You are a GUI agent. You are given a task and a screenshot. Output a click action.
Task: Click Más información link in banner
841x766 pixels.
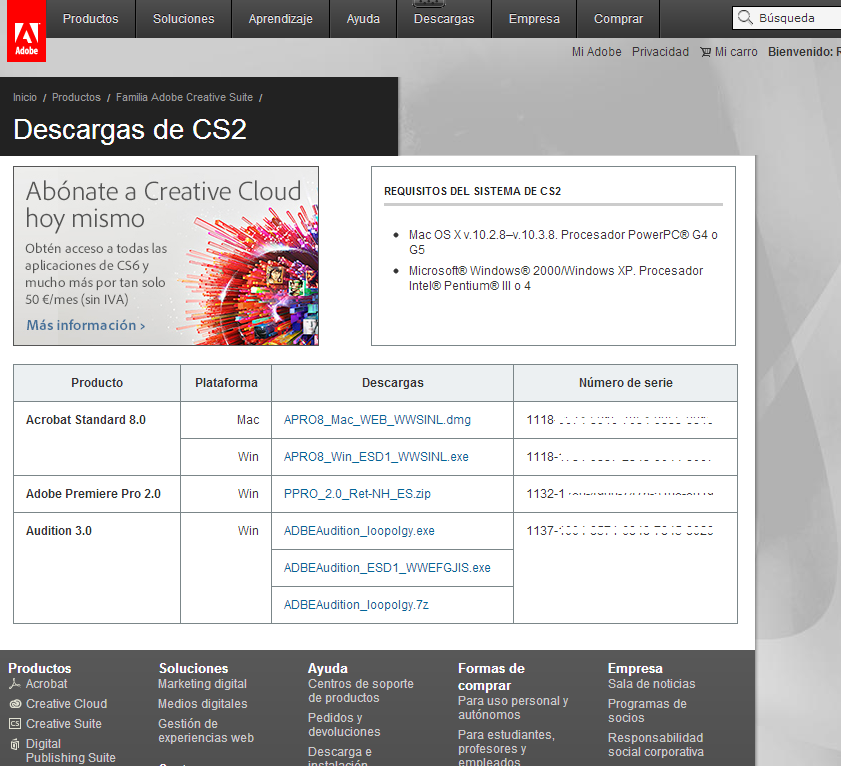86,325
